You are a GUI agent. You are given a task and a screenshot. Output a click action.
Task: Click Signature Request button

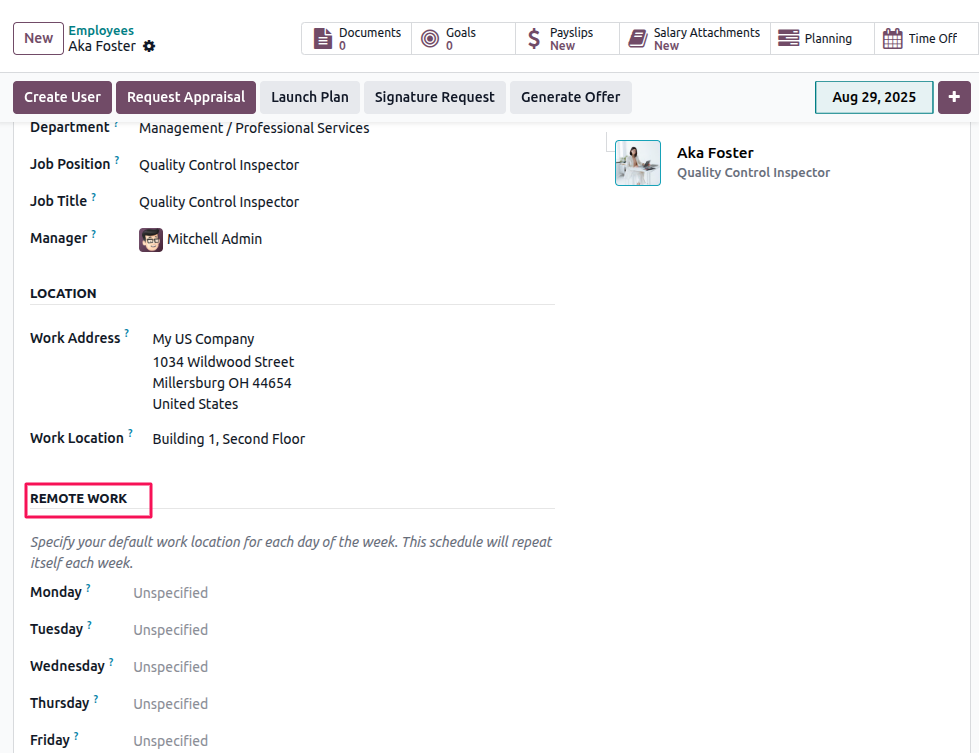tap(435, 97)
